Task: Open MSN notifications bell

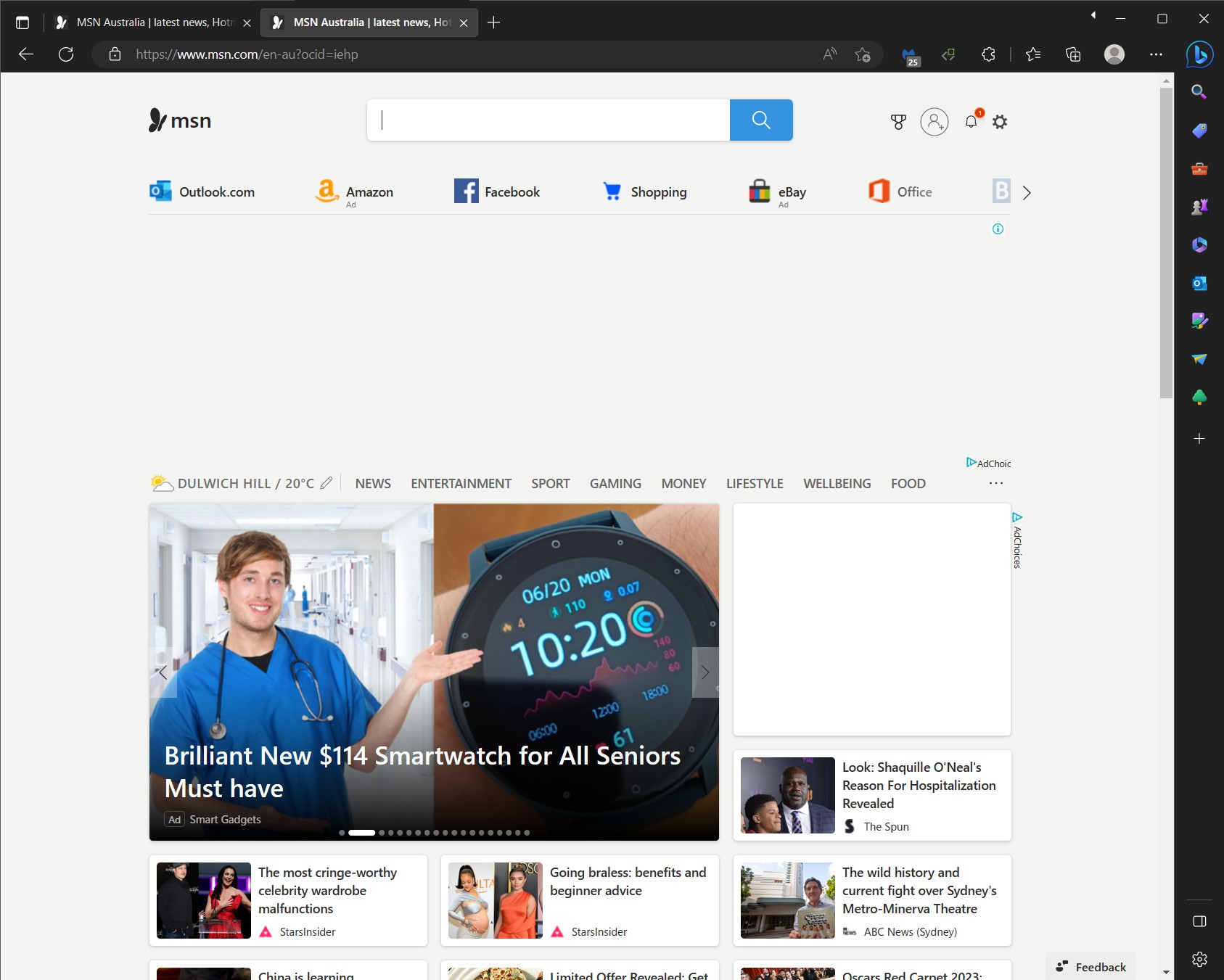Action: pyautogui.click(x=972, y=120)
